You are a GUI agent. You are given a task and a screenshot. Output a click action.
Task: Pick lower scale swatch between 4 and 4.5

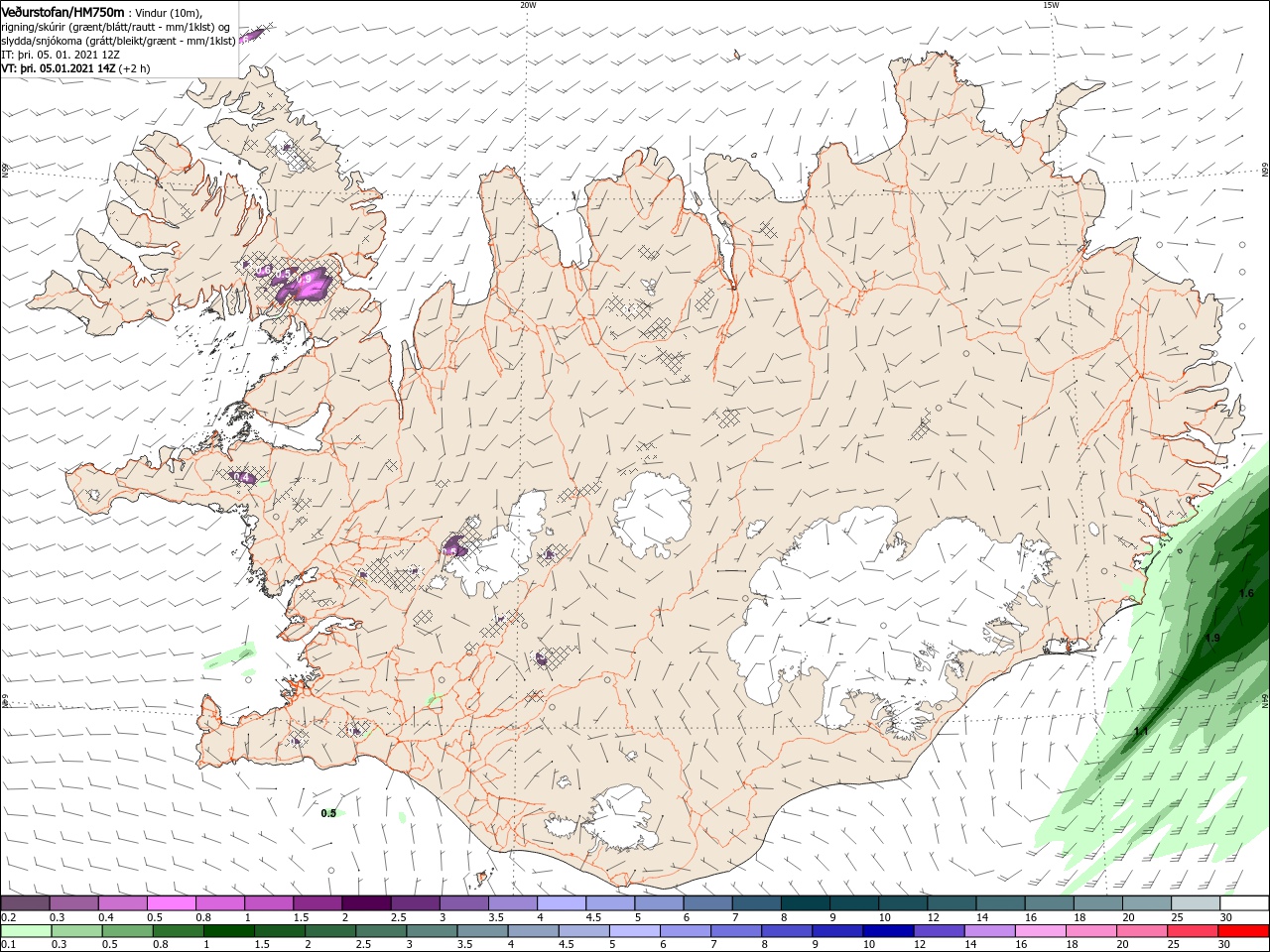coord(533,931)
